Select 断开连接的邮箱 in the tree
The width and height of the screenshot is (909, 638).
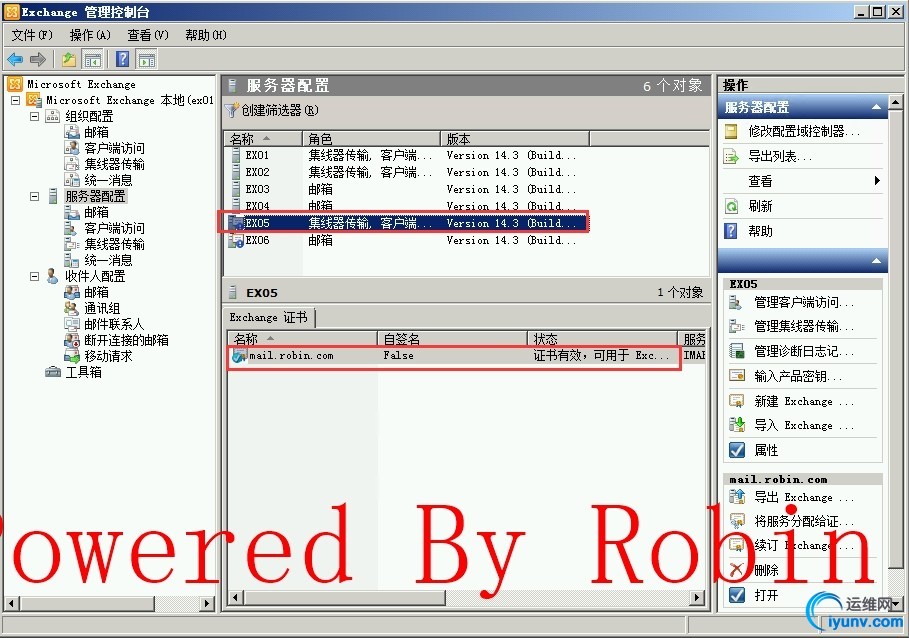pyautogui.click(x=126, y=340)
